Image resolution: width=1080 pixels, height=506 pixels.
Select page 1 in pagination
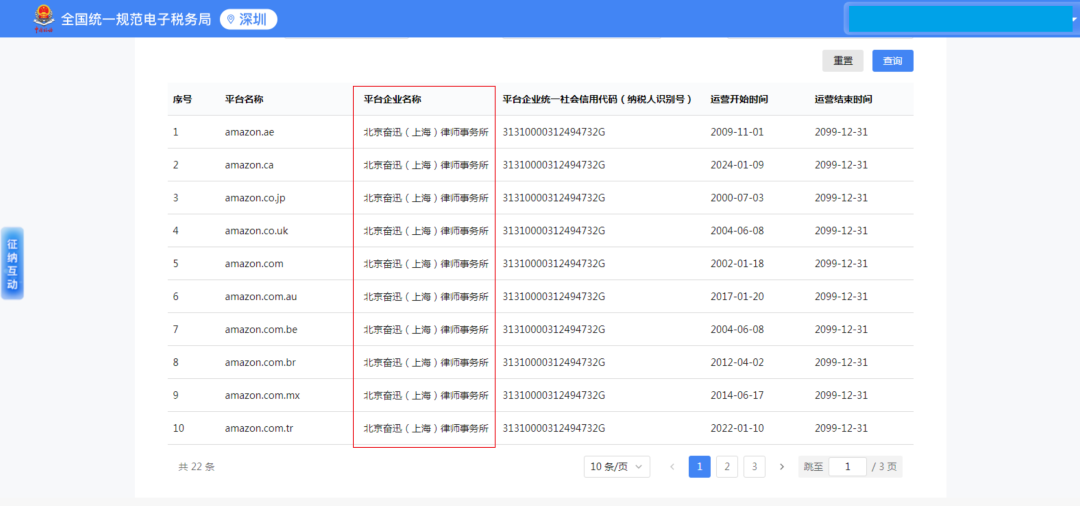pos(700,467)
